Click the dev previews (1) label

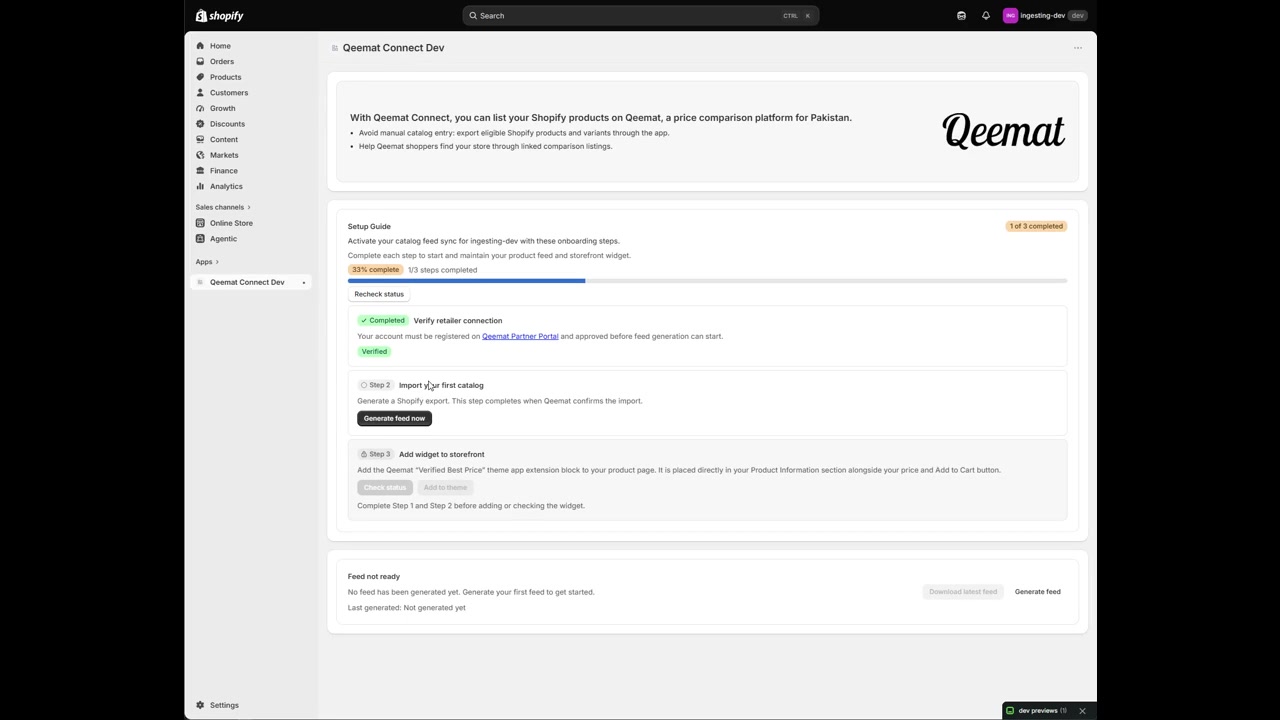coord(1043,711)
